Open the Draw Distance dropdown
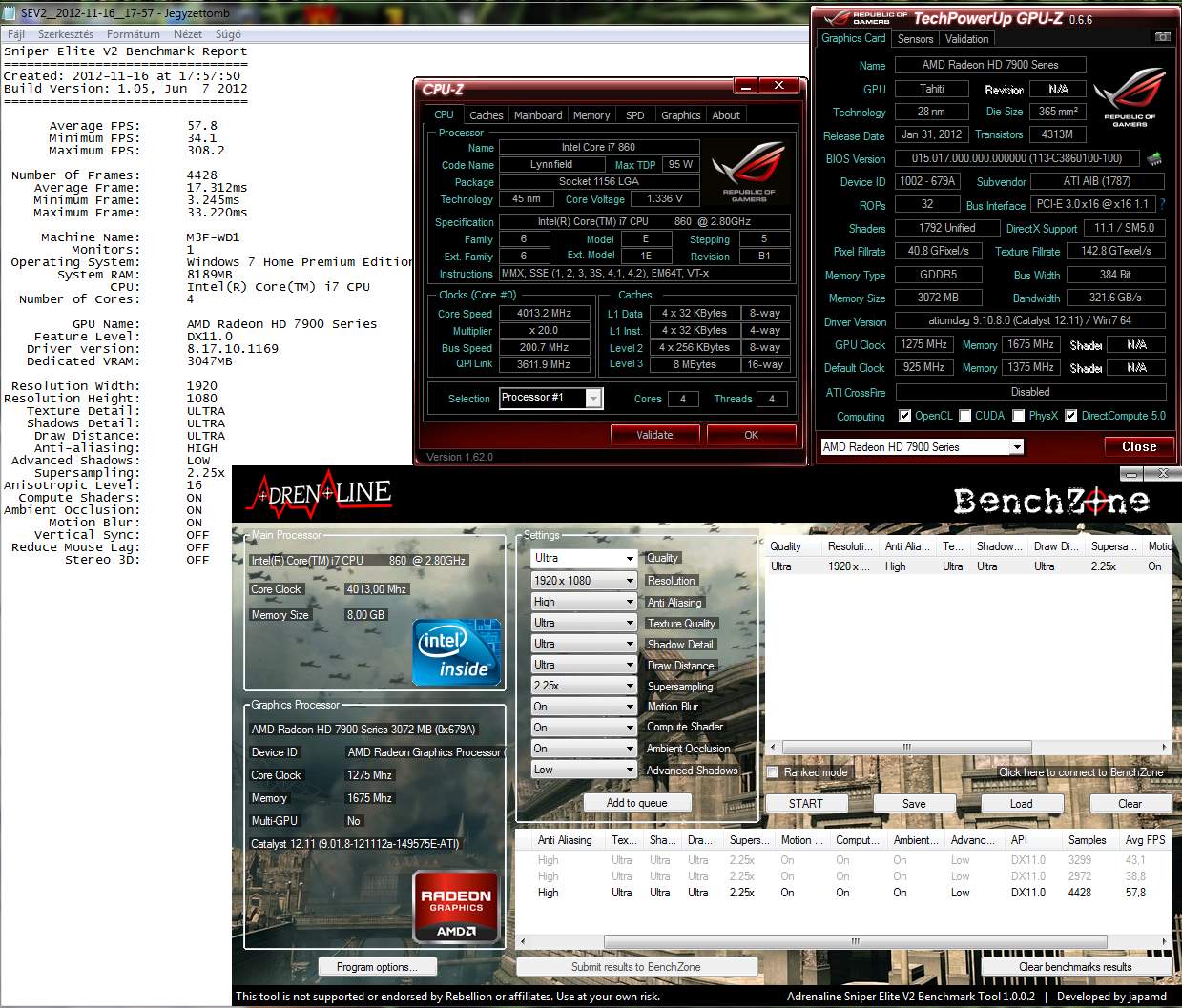 tap(584, 665)
